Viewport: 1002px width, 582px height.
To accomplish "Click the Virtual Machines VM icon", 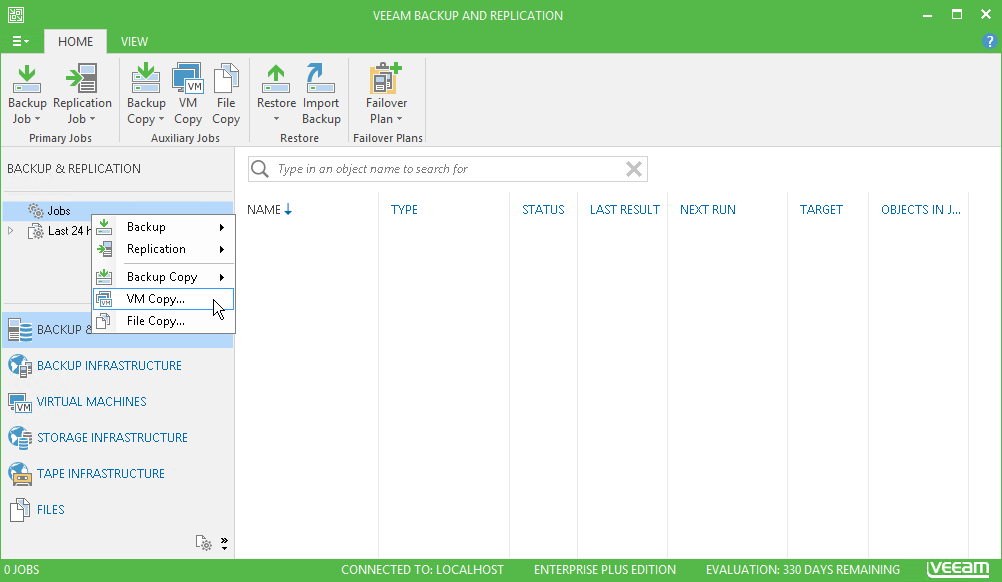I will [20, 402].
